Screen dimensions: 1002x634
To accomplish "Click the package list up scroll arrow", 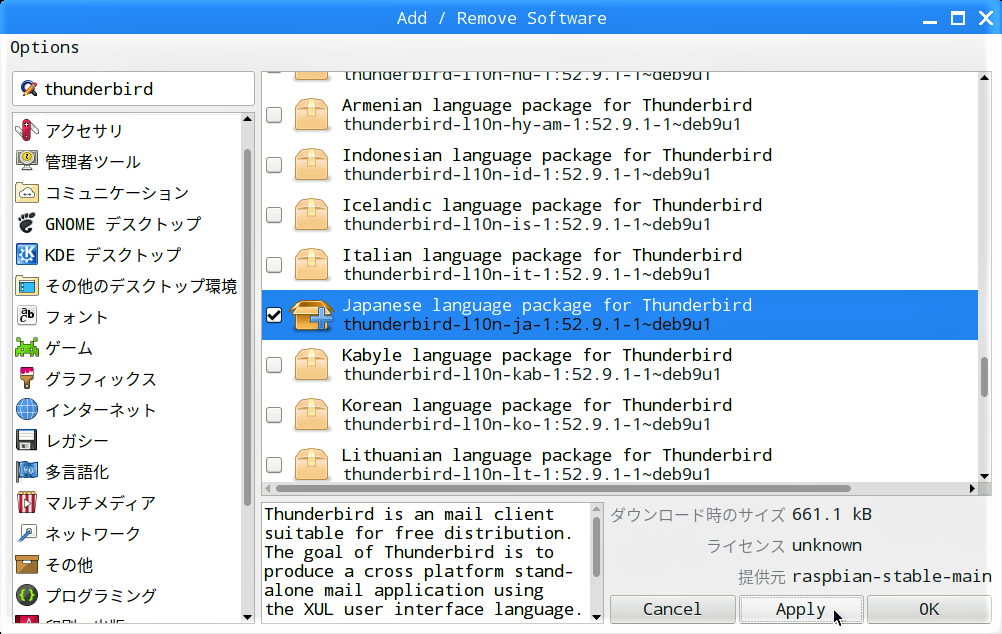I will tap(984, 77).
